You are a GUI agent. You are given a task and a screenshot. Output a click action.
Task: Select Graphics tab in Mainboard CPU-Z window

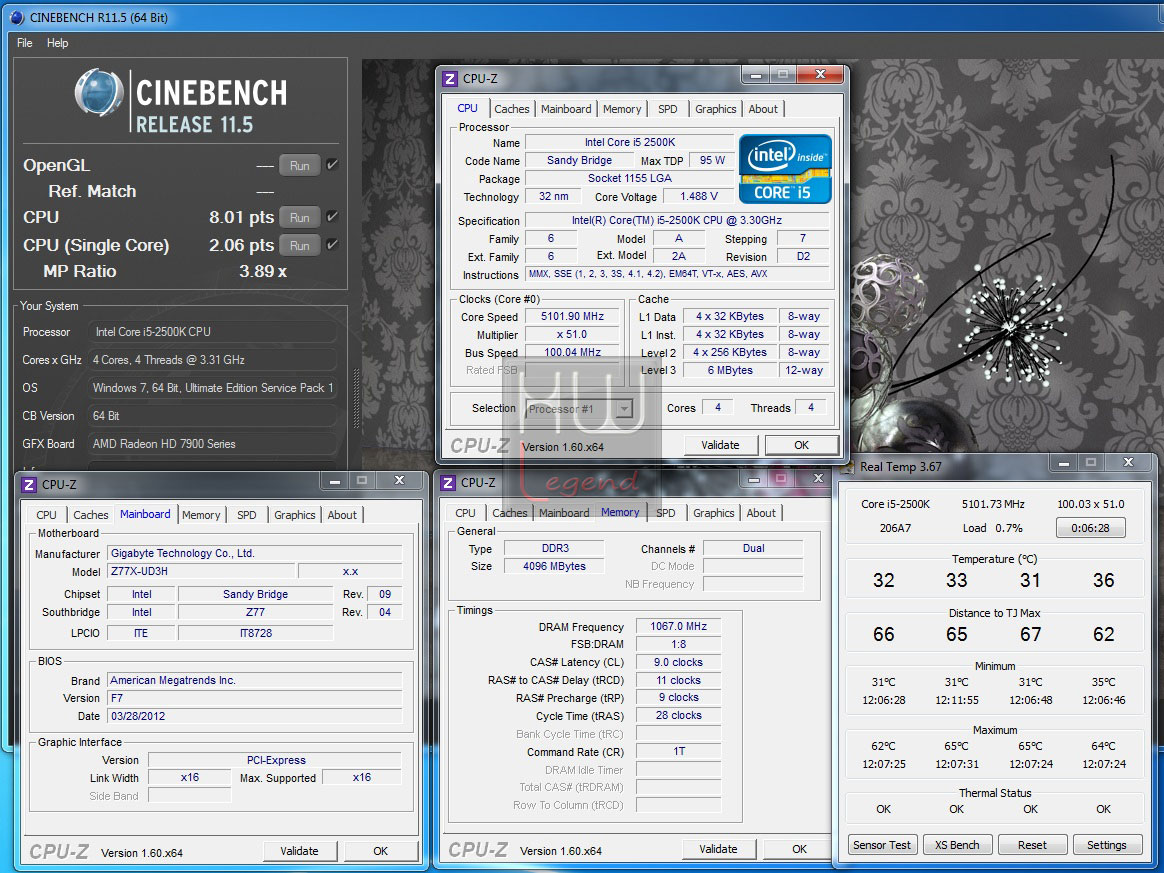point(295,515)
